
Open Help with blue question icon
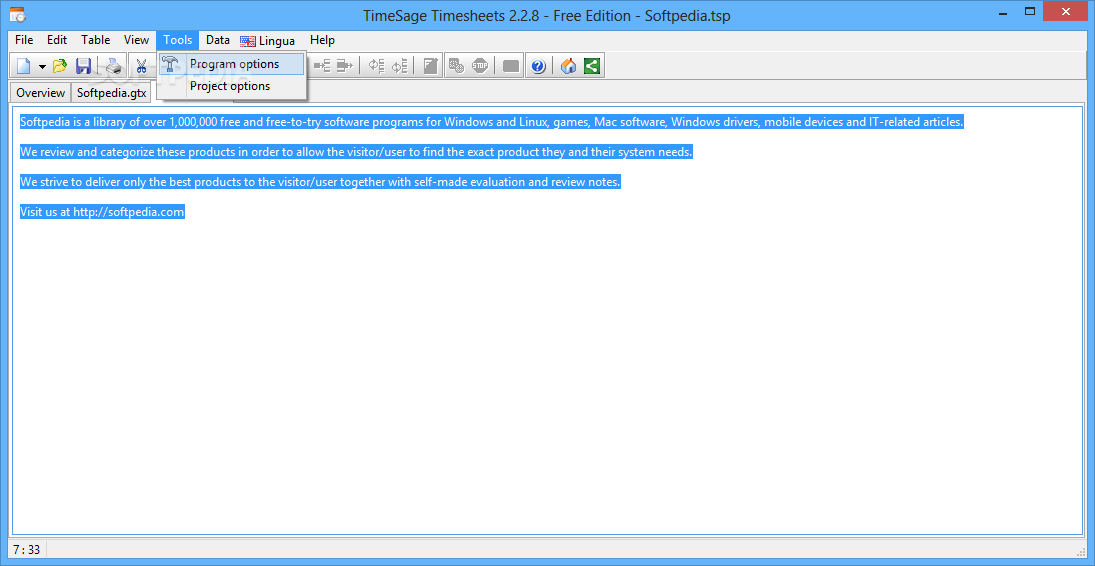point(538,66)
